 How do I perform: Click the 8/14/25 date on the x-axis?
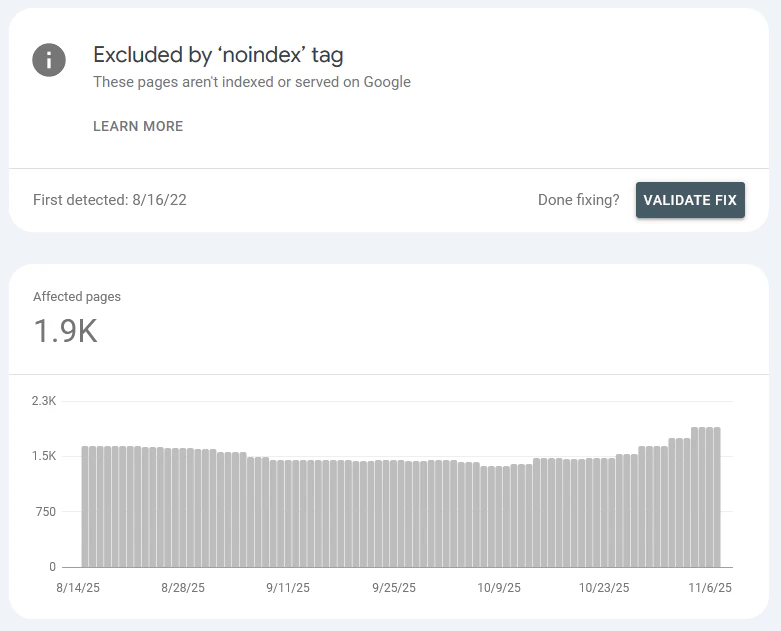79,588
